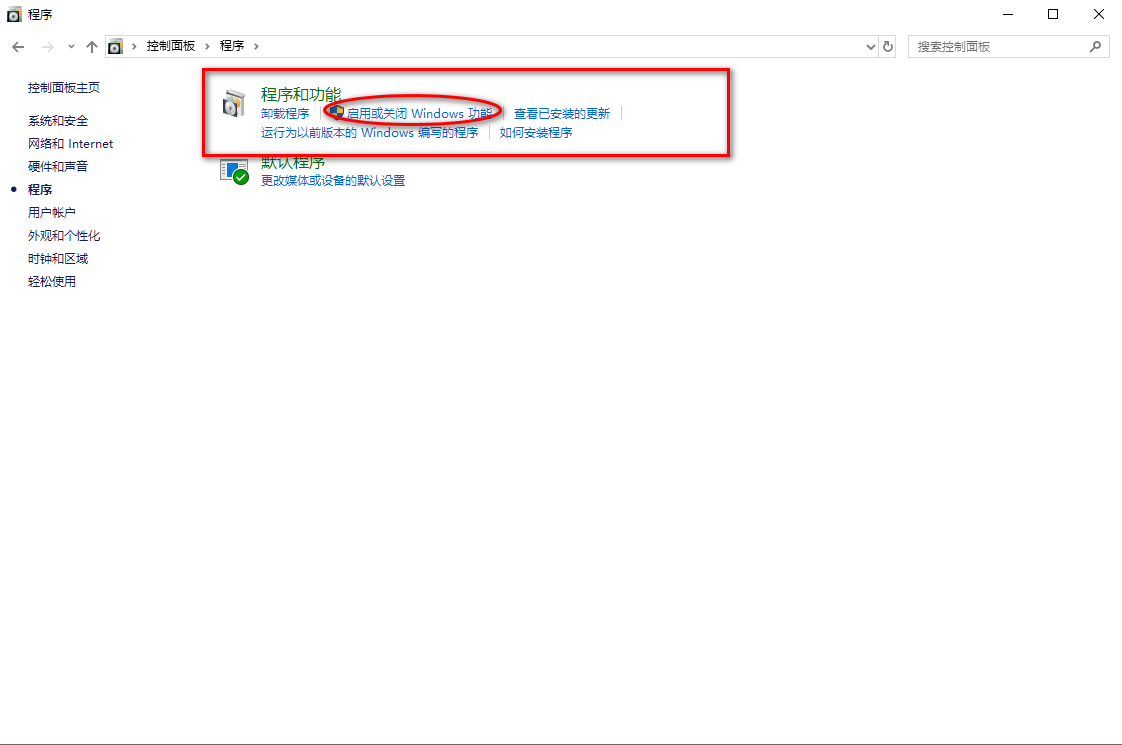Viewport: 1122px width, 745px height.
Task: Open 轻松使用 category
Action: tap(52, 281)
